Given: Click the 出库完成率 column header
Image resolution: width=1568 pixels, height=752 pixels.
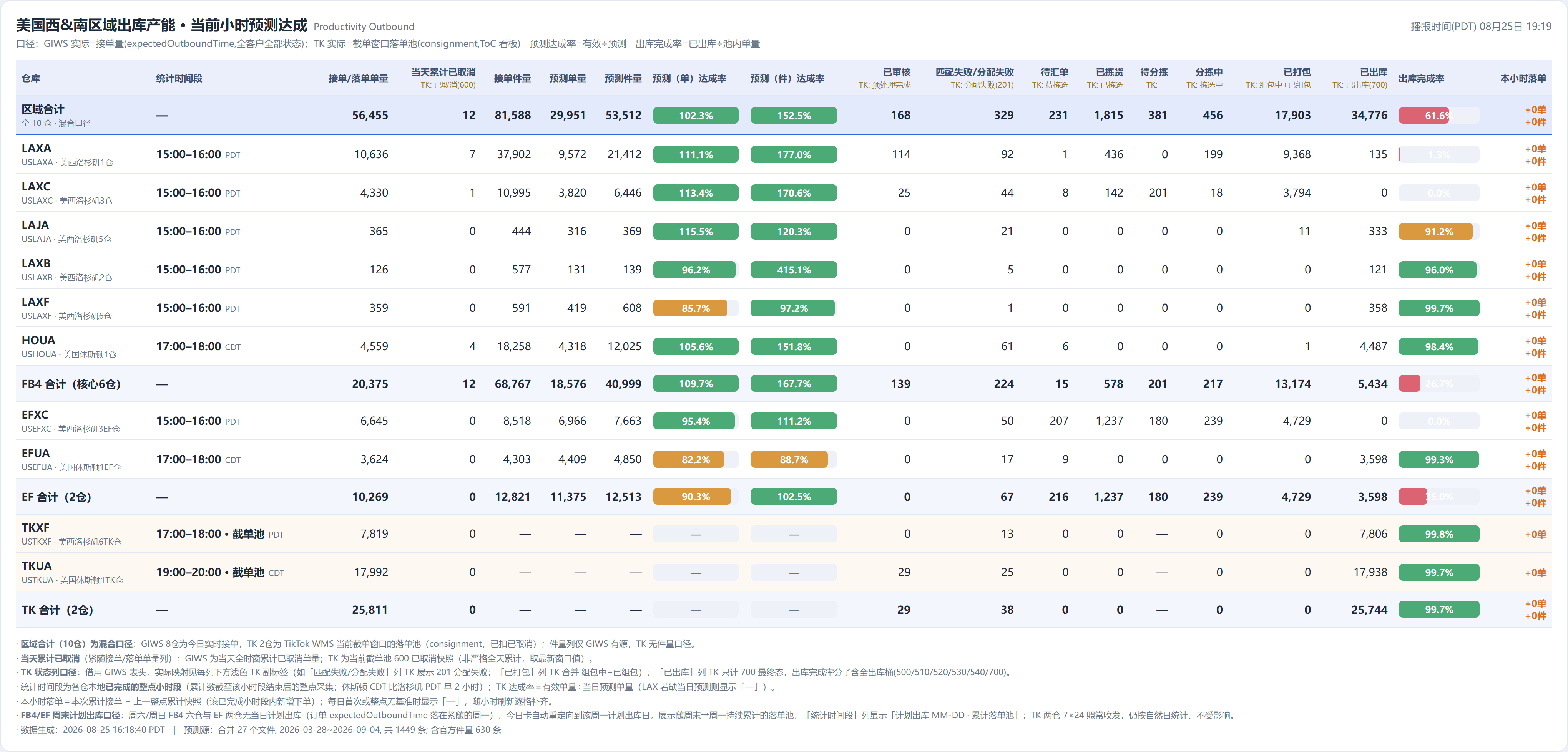Looking at the screenshot, I should pyautogui.click(x=1421, y=78).
